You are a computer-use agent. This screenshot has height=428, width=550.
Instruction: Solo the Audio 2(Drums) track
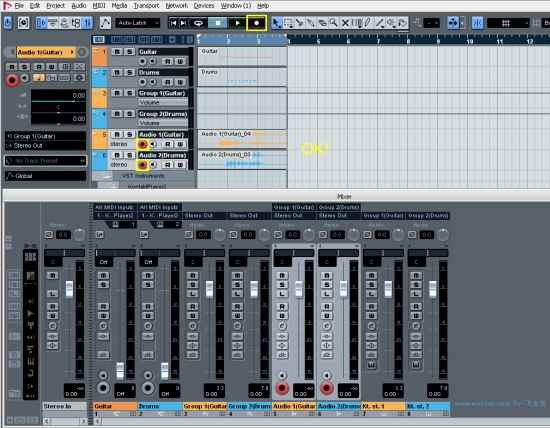coord(129,155)
